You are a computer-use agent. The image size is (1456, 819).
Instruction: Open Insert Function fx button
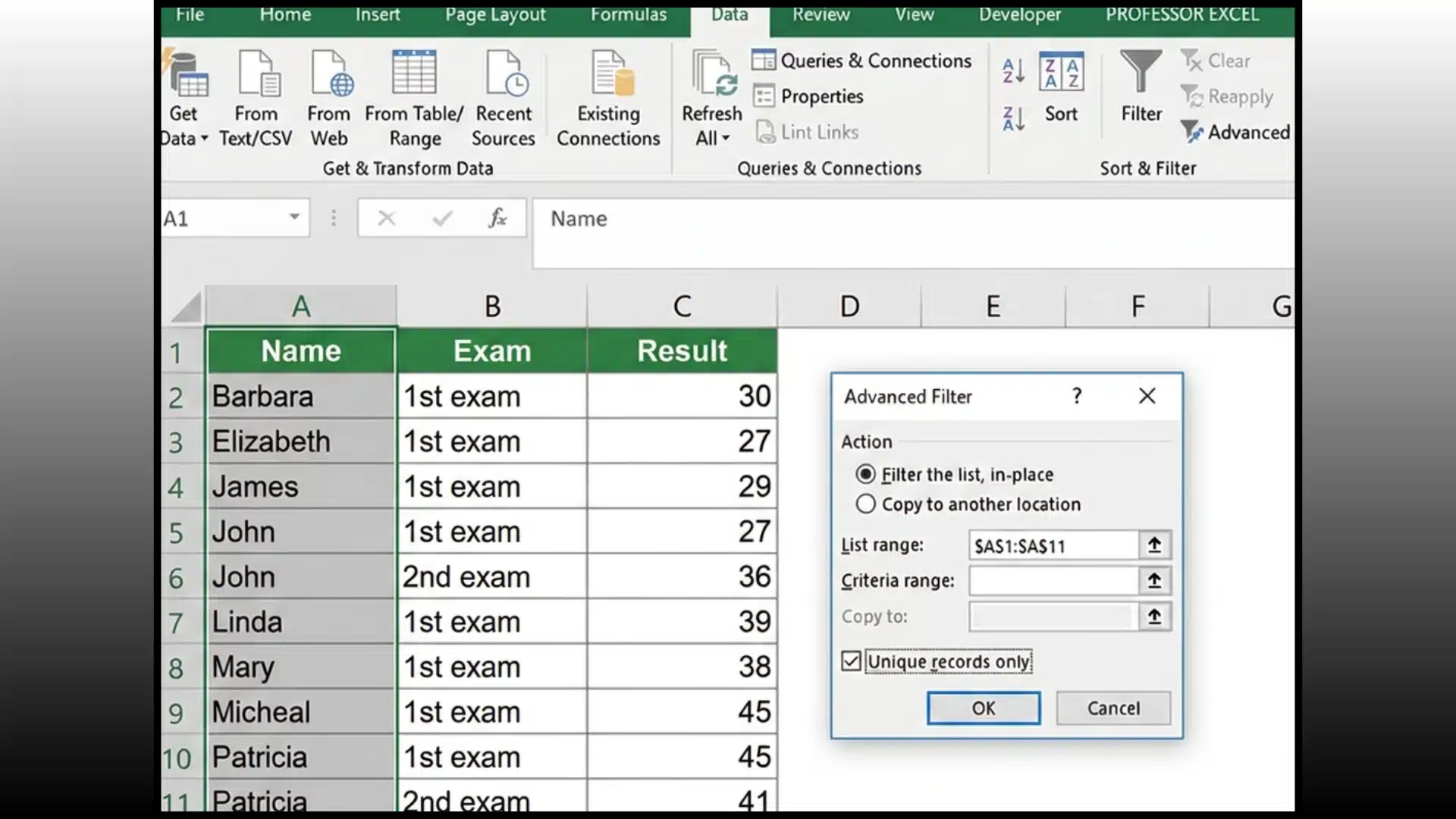pos(497,218)
